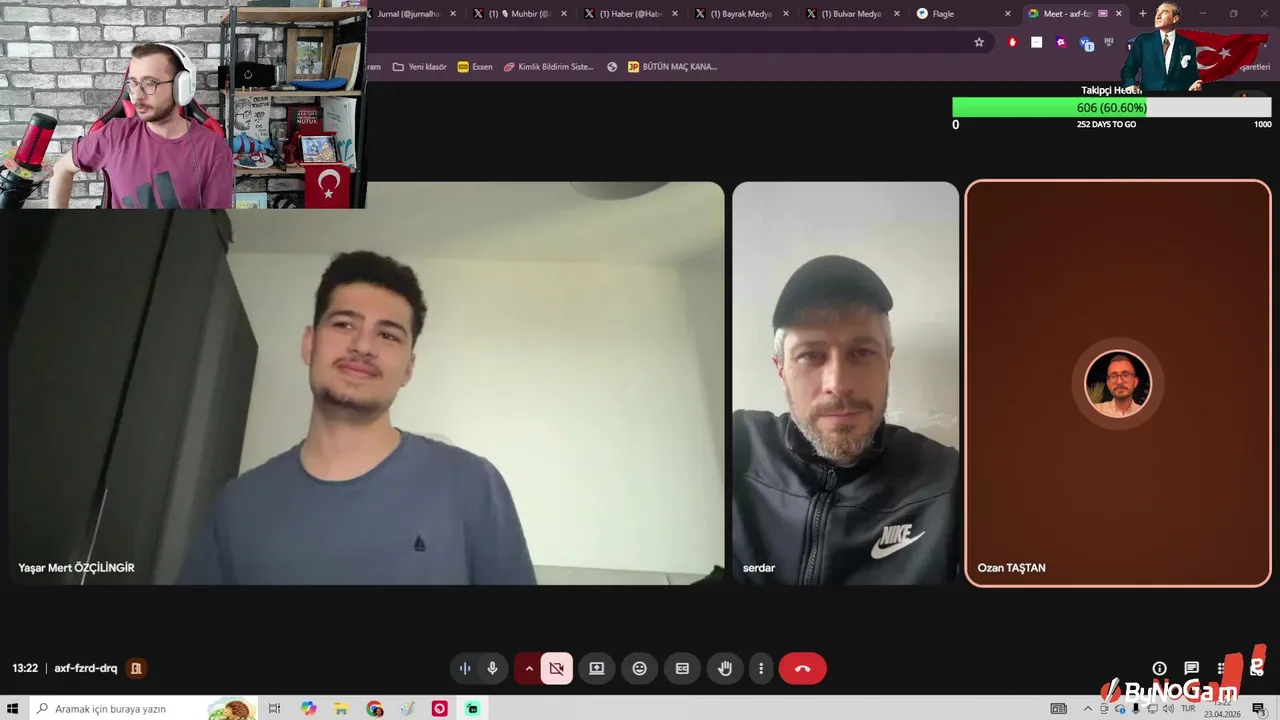Click the meeting code axf-fzrd-drq

click(86, 668)
